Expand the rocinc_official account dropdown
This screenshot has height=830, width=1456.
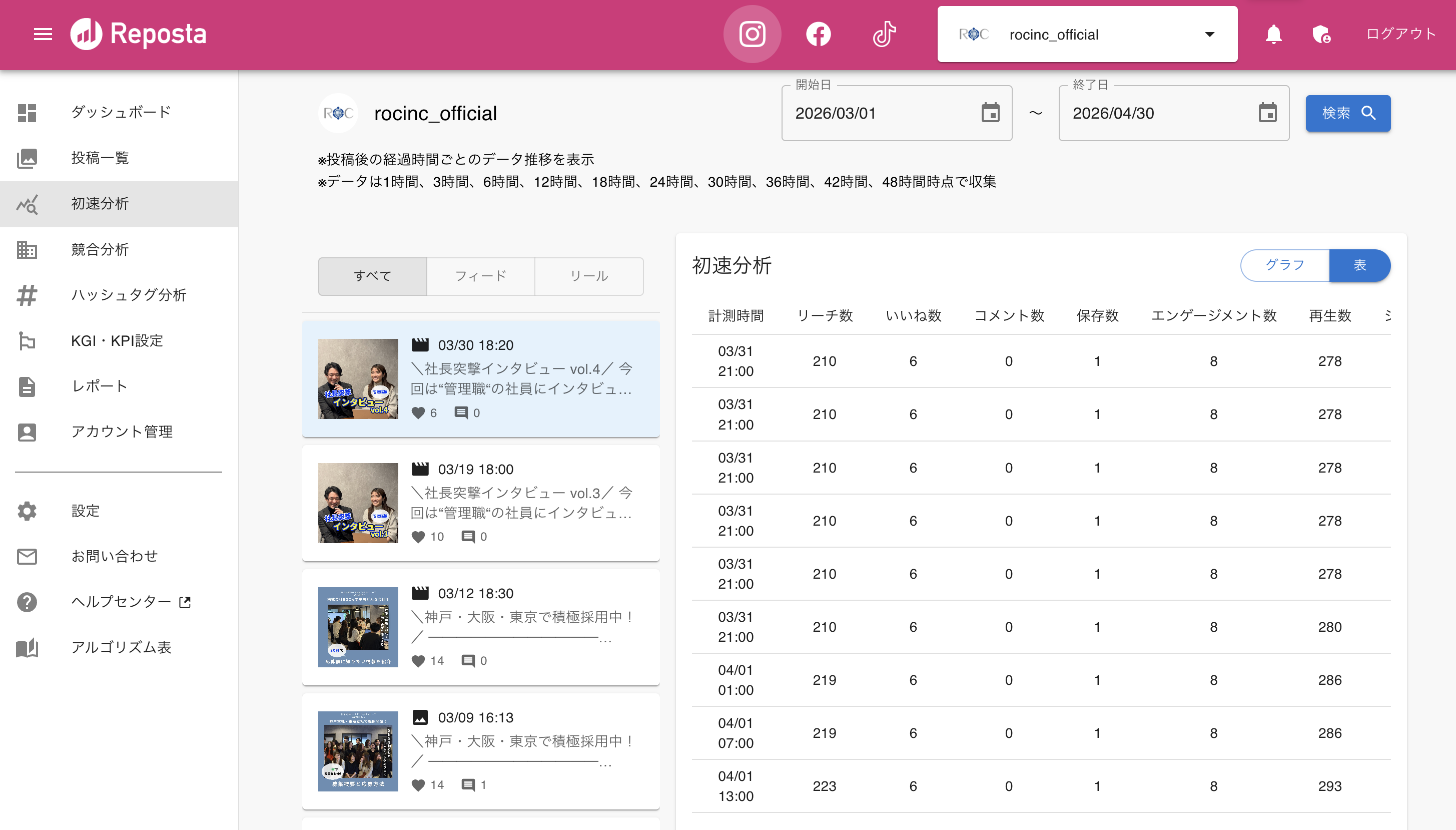coord(1210,34)
